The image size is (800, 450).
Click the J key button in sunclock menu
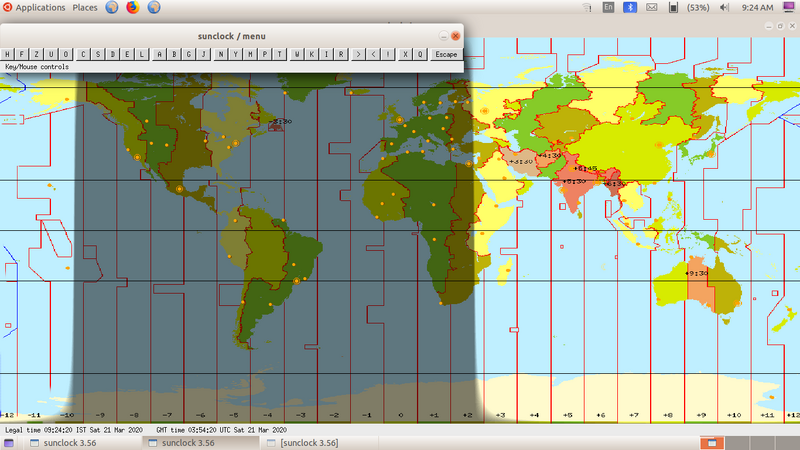(204, 54)
